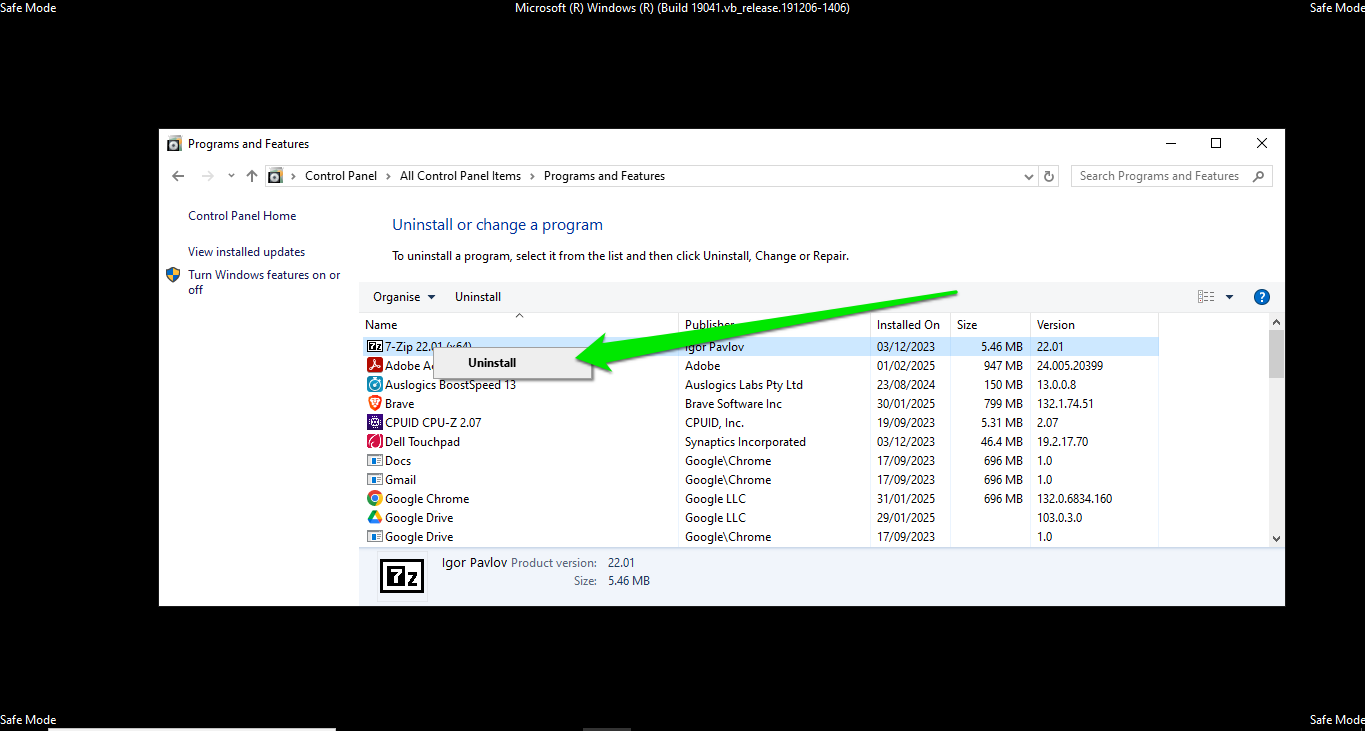Click the Brave lion icon
1365x731 pixels.
click(x=375, y=404)
